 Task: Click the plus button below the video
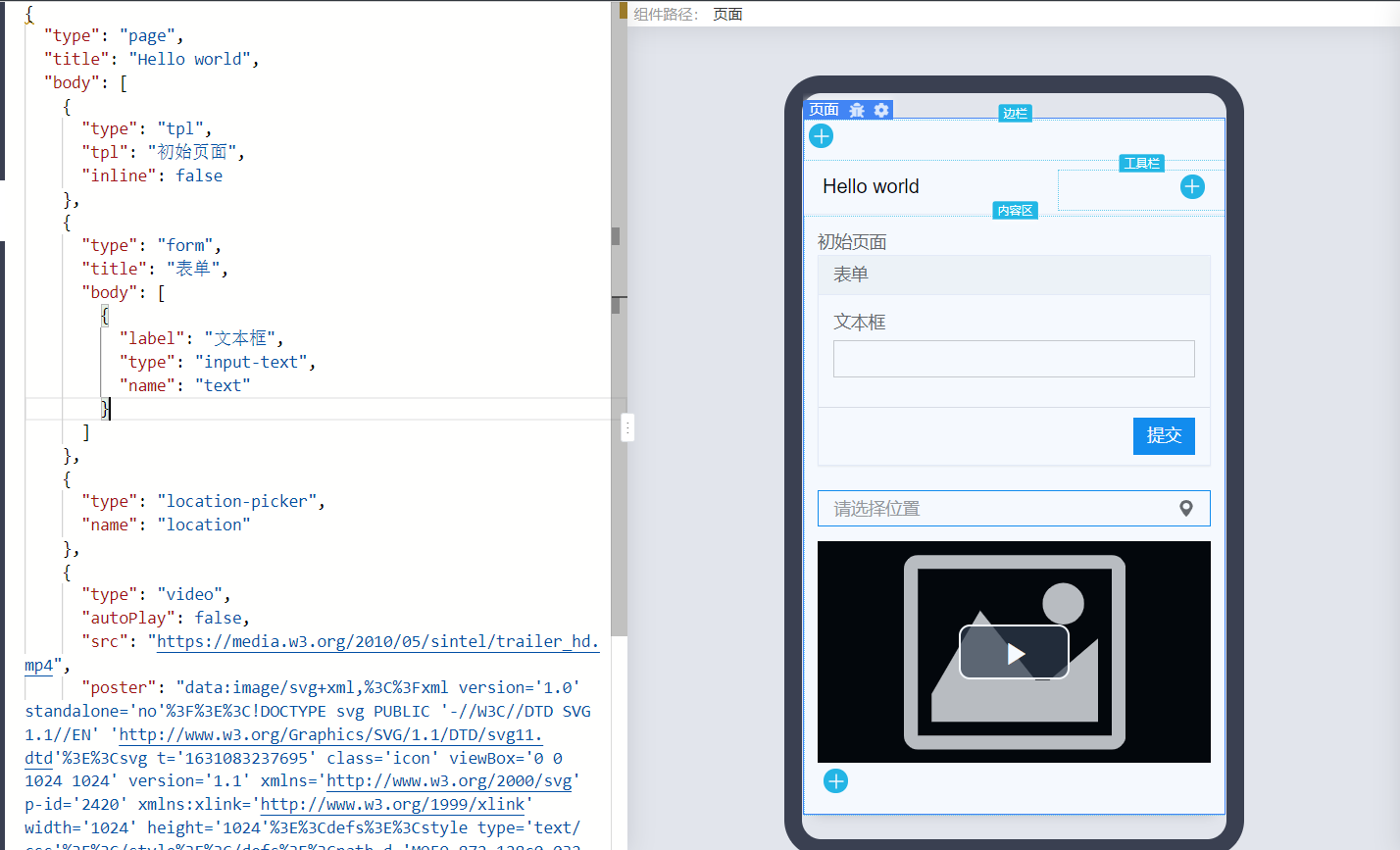pyautogui.click(x=835, y=781)
